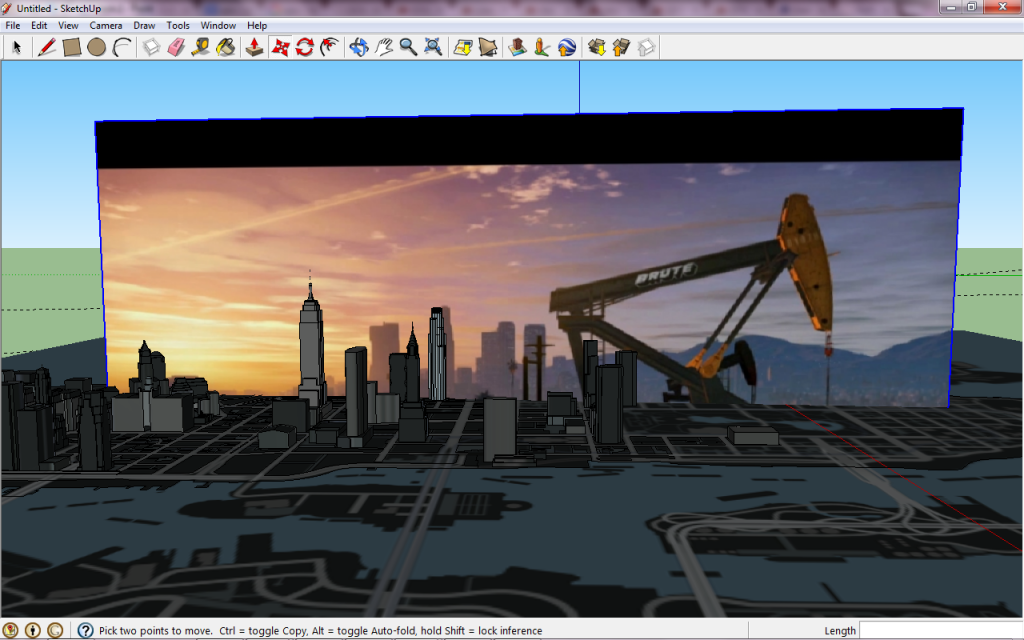Open the File menu
The width and height of the screenshot is (1024, 640).
coord(13,25)
